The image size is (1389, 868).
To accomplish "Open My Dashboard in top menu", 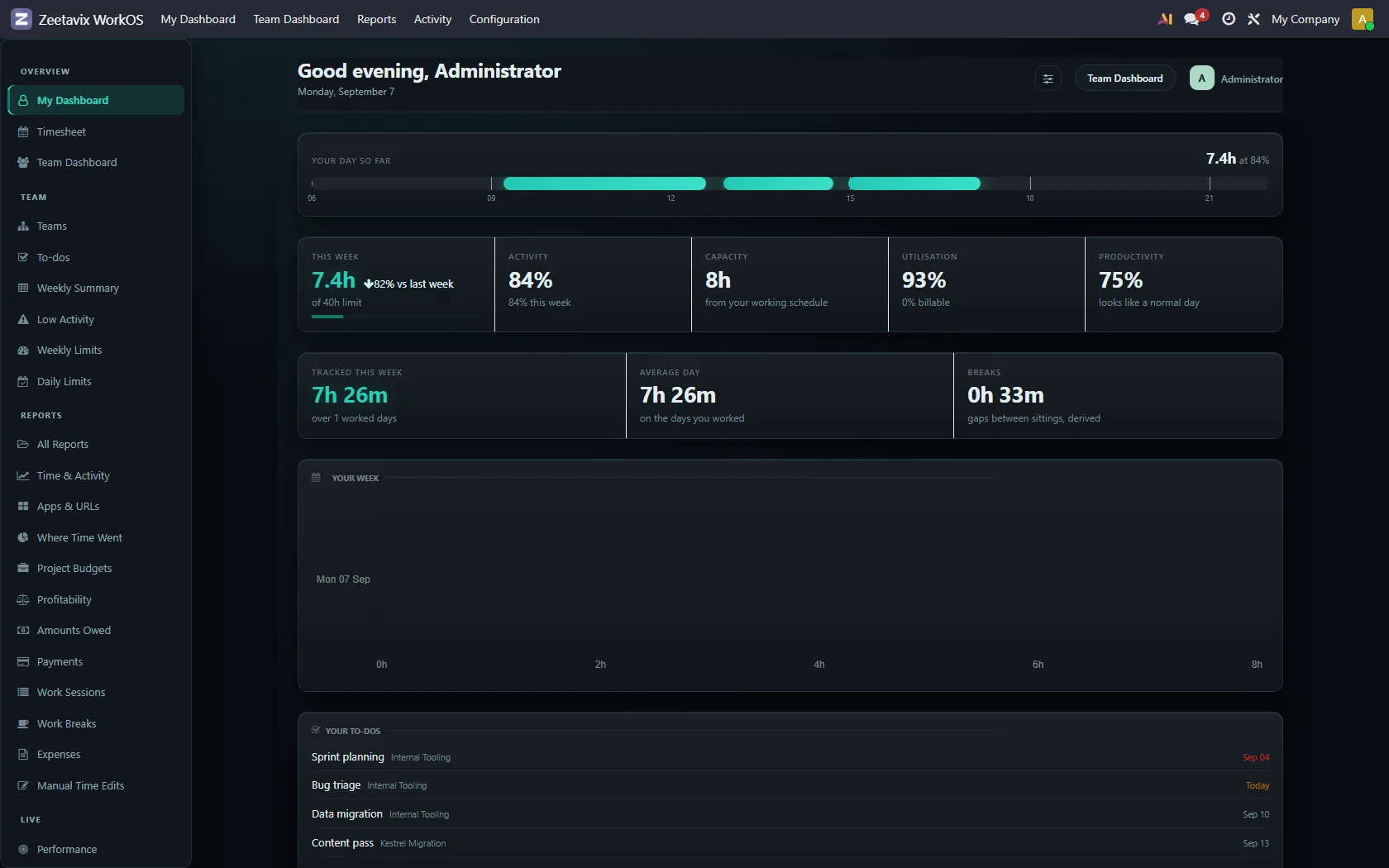I will (x=198, y=19).
